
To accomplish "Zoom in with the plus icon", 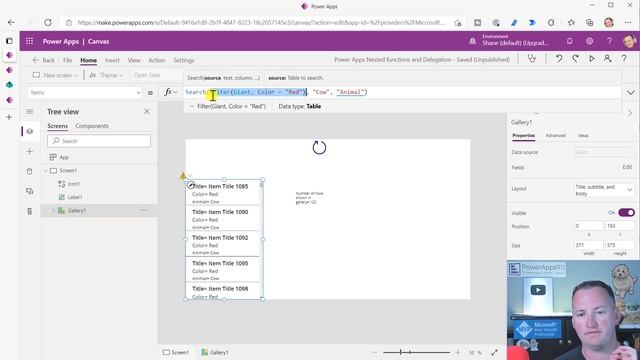I will [x=458, y=352].
